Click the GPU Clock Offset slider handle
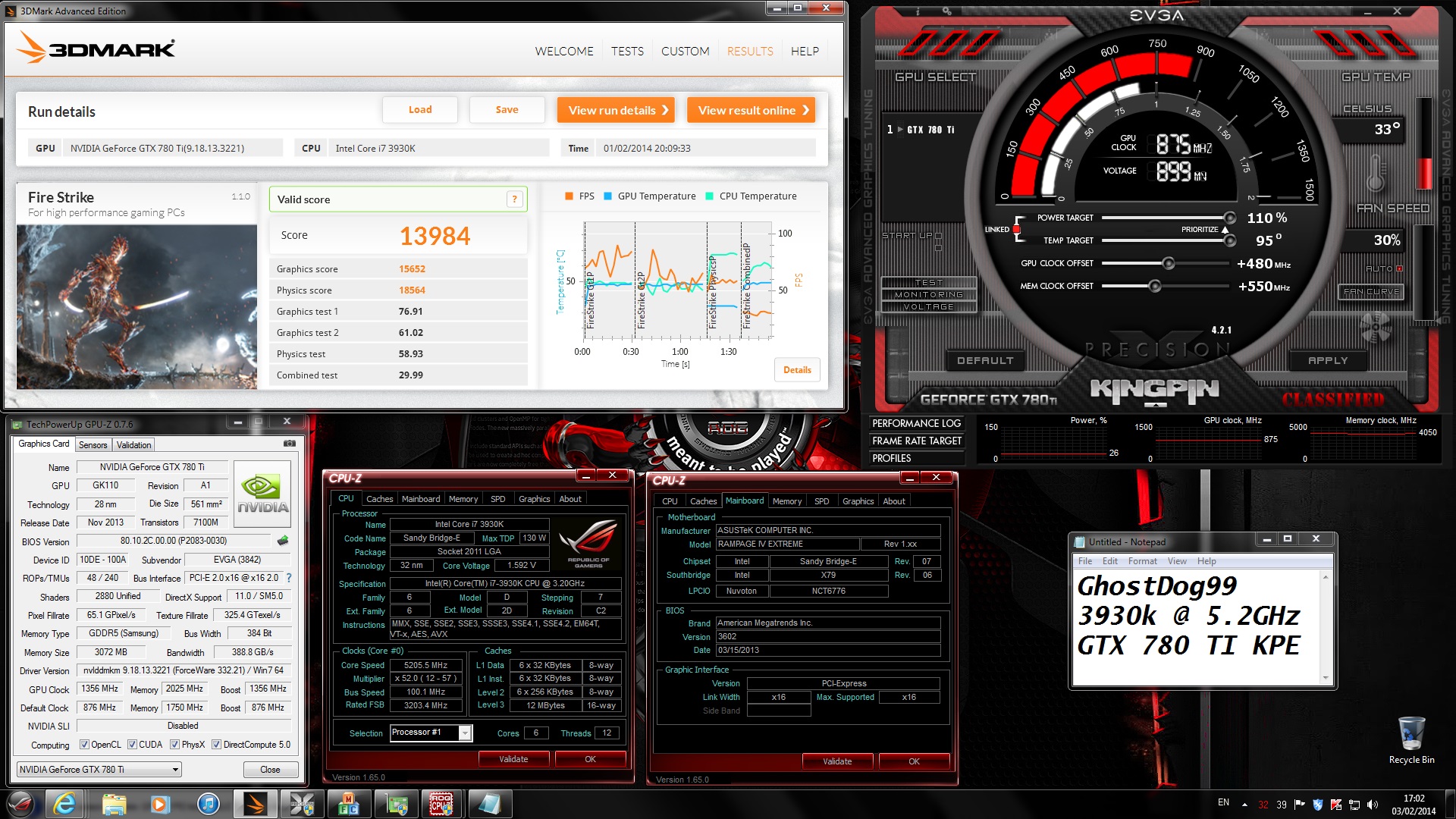Image resolution: width=1456 pixels, height=819 pixels. 1169,263
